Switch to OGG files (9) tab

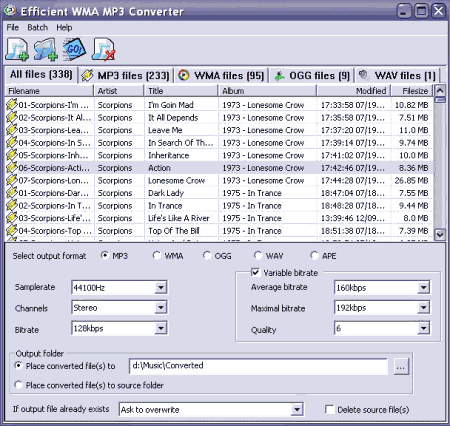pyautogui.click(x=312, y=76)
